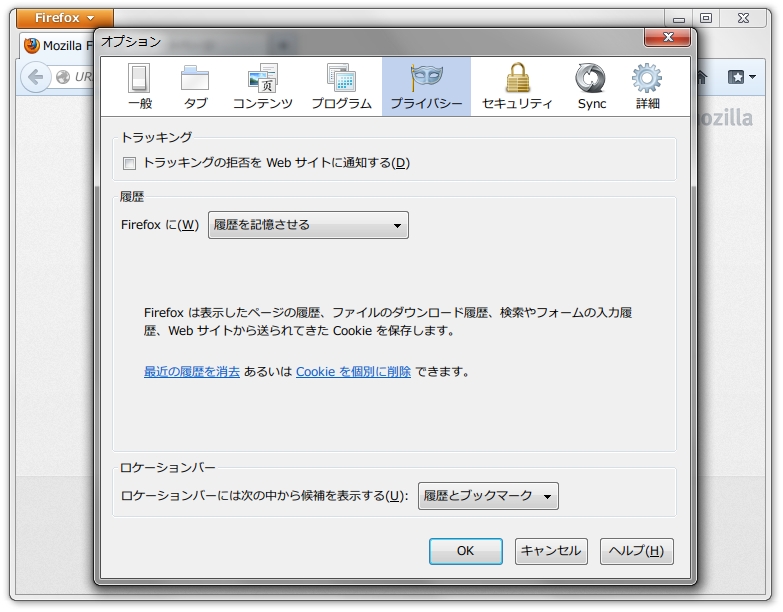Open the タブ (Tabs) options panel
Viewport: 783px width, 612px height.
pos(195,86)
